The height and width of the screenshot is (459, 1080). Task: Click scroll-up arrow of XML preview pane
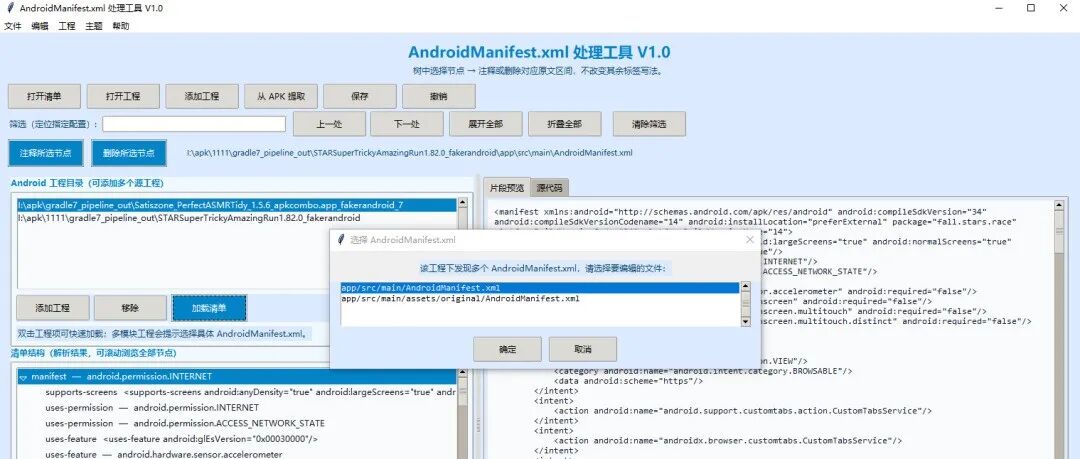[x=1059, y=204]
